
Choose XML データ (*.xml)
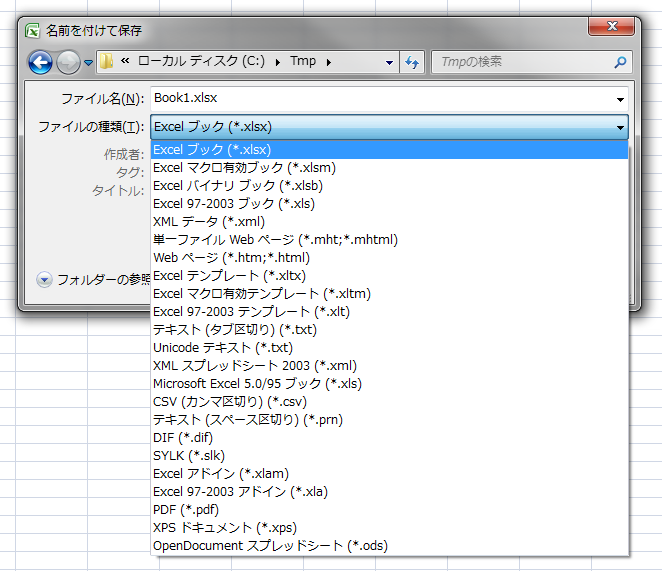(x=389, y=222)
